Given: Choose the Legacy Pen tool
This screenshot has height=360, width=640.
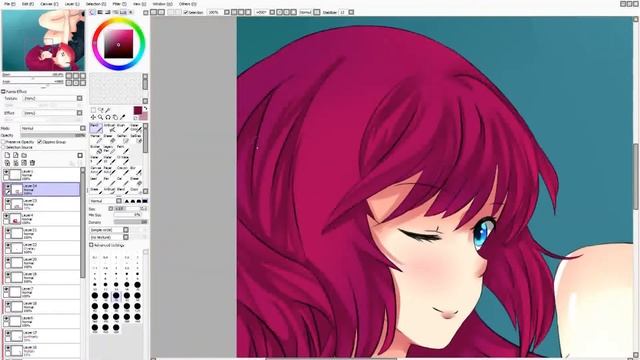Looking at the screenshot, I should (109, 149).
